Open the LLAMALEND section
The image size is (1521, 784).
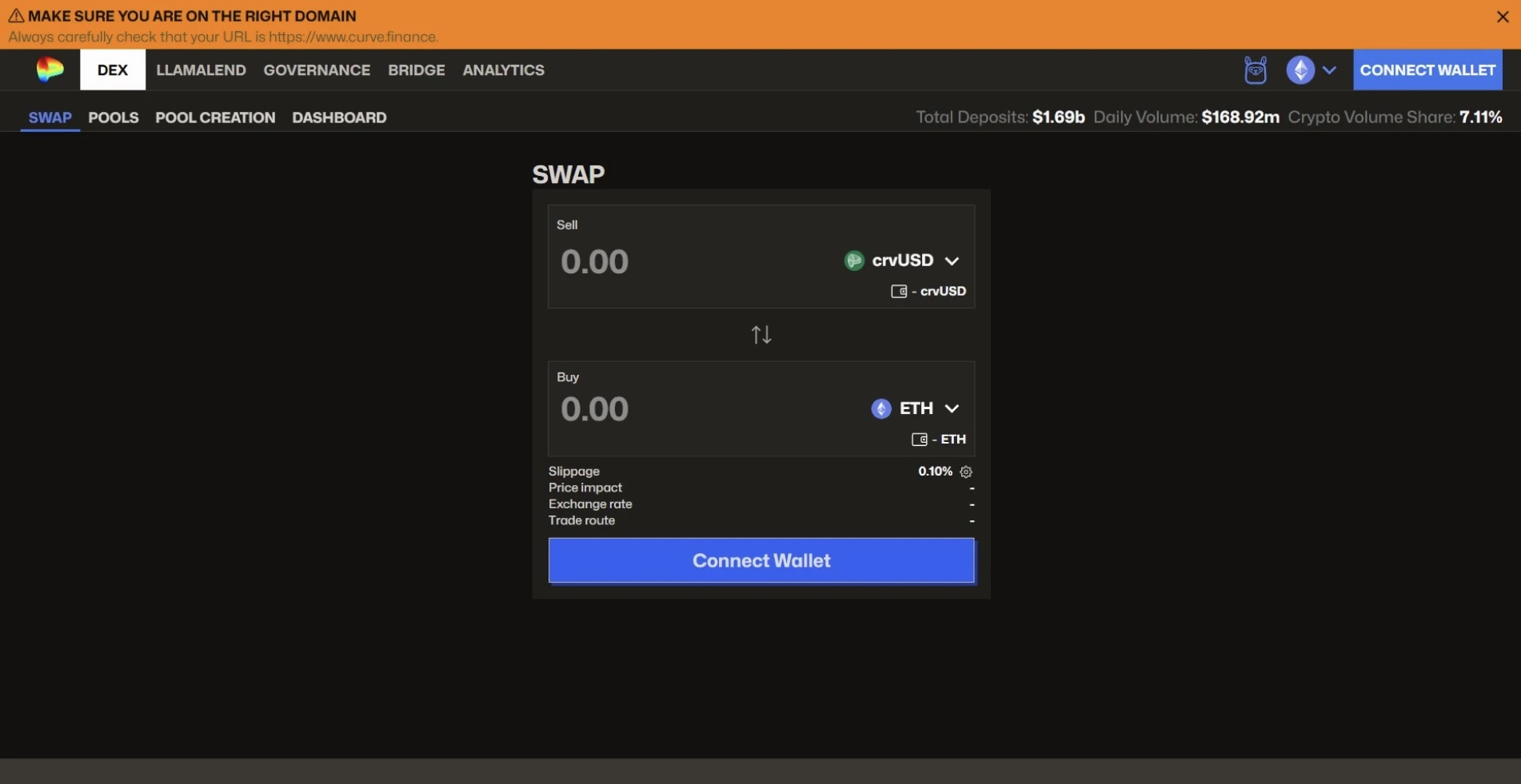coord(201,70)
